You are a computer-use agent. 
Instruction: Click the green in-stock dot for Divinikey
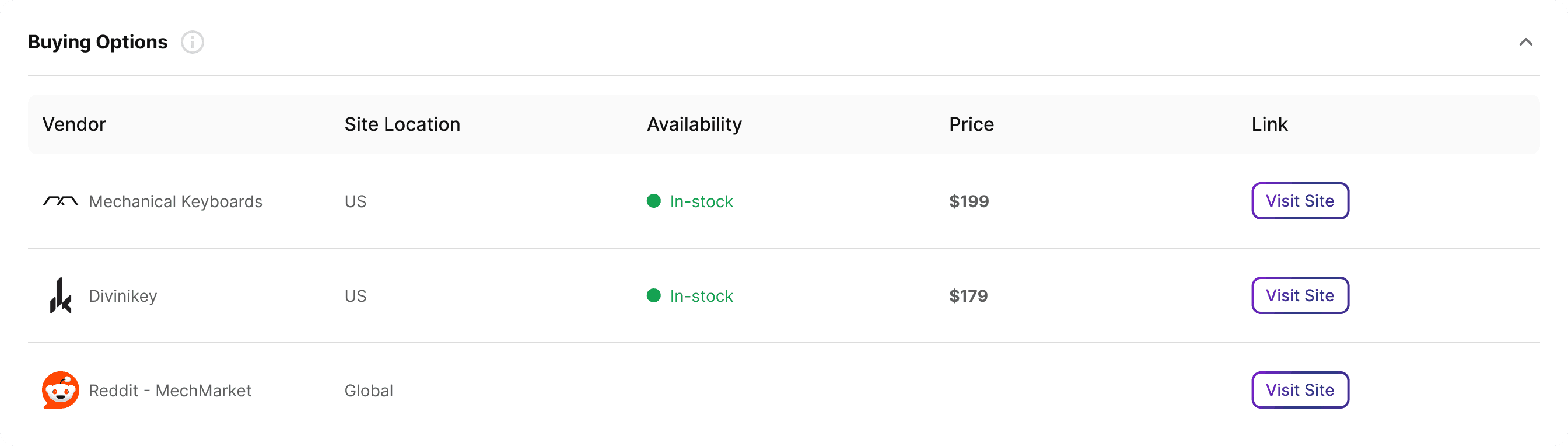(x=654, y=295)
